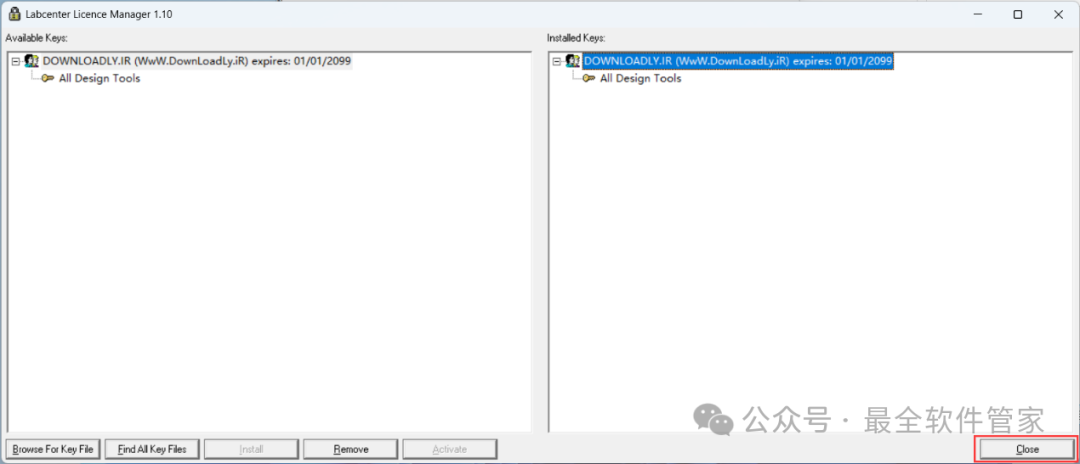Click the greyed-out Activate button

(x=450, y=450)
